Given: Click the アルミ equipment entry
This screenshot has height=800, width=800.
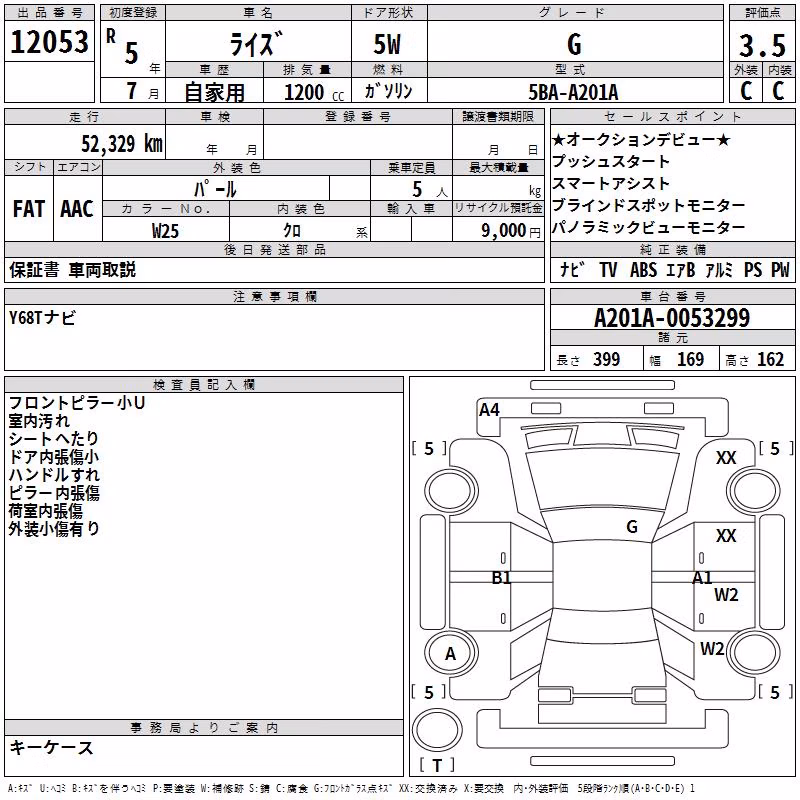Looking at the screenshot, I should coord(719,269).
